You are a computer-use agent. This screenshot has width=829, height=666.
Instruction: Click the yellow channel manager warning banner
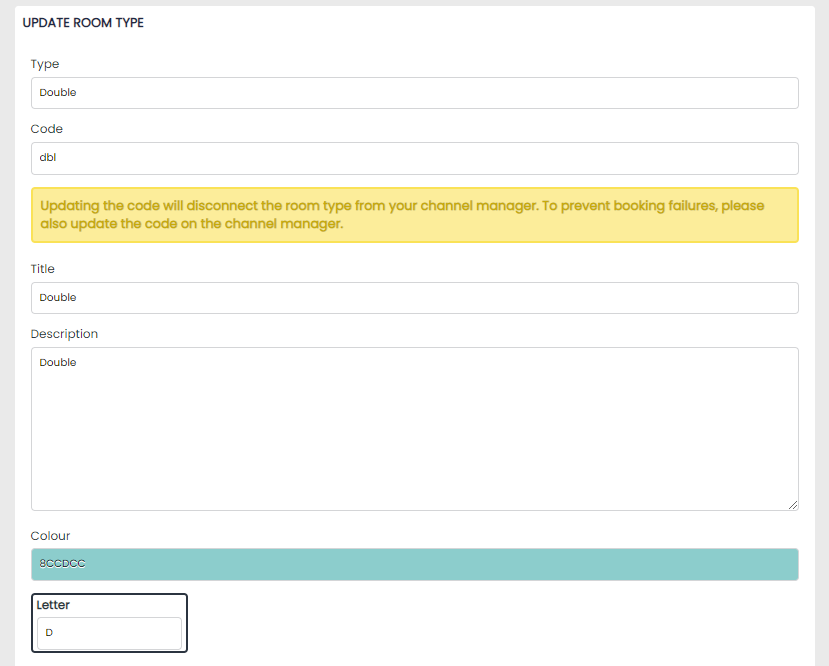(x=414, y=215)
